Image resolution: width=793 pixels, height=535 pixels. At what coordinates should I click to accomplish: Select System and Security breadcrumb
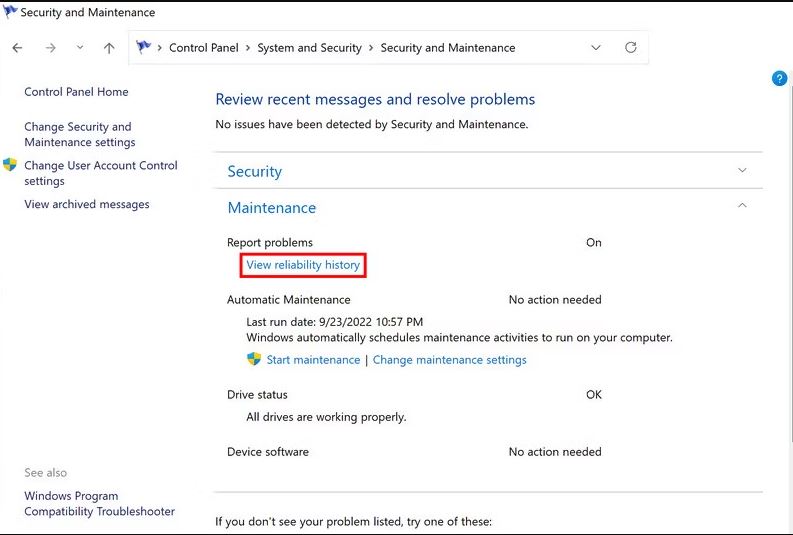click(310, 48)
